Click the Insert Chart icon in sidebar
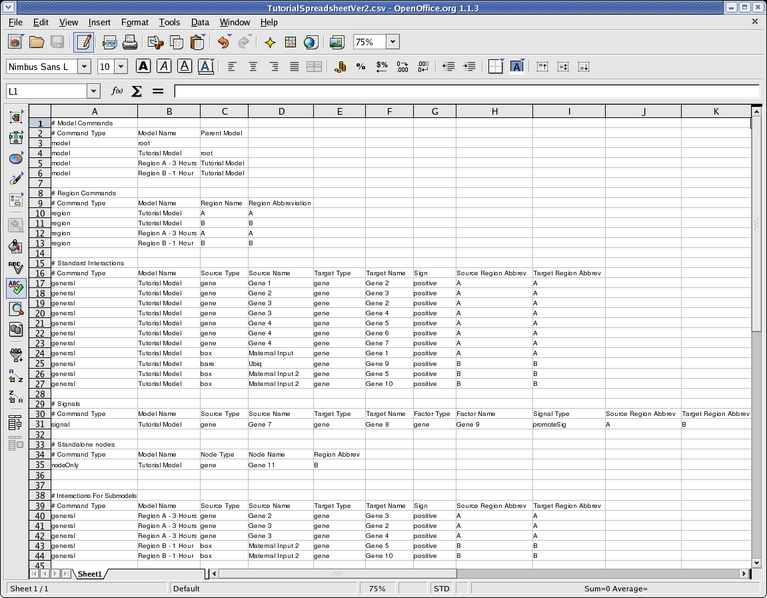Viewport: 767px width, 598px height. coord(16,157)
